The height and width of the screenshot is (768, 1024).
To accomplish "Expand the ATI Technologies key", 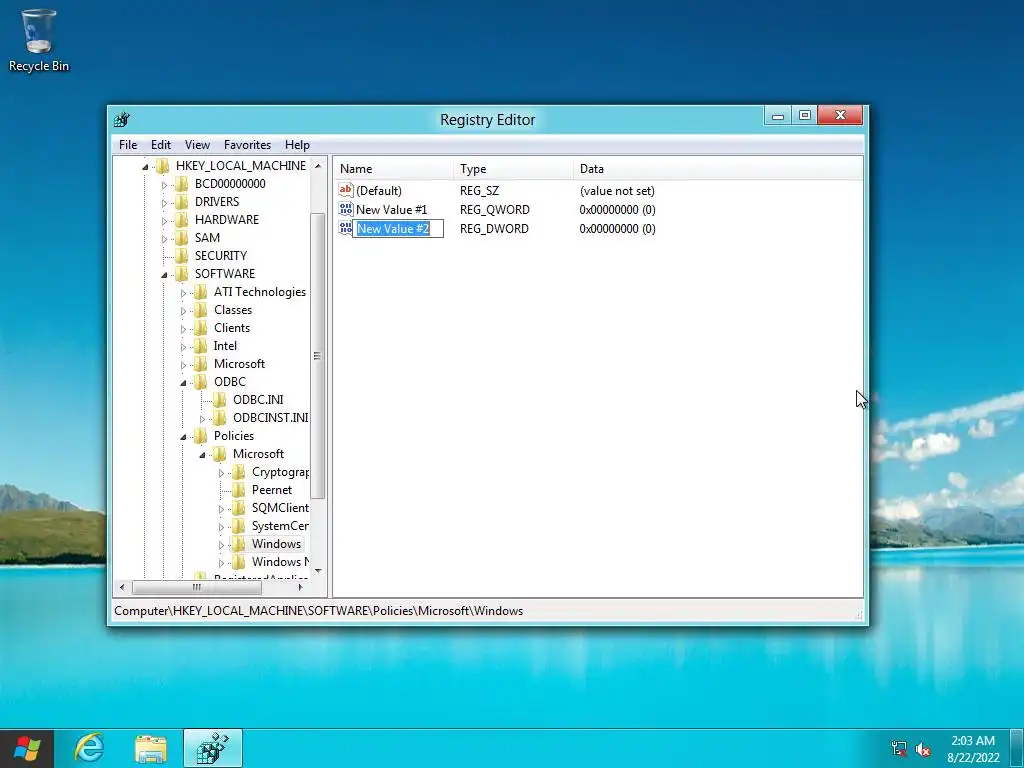I will click(184, 293).
